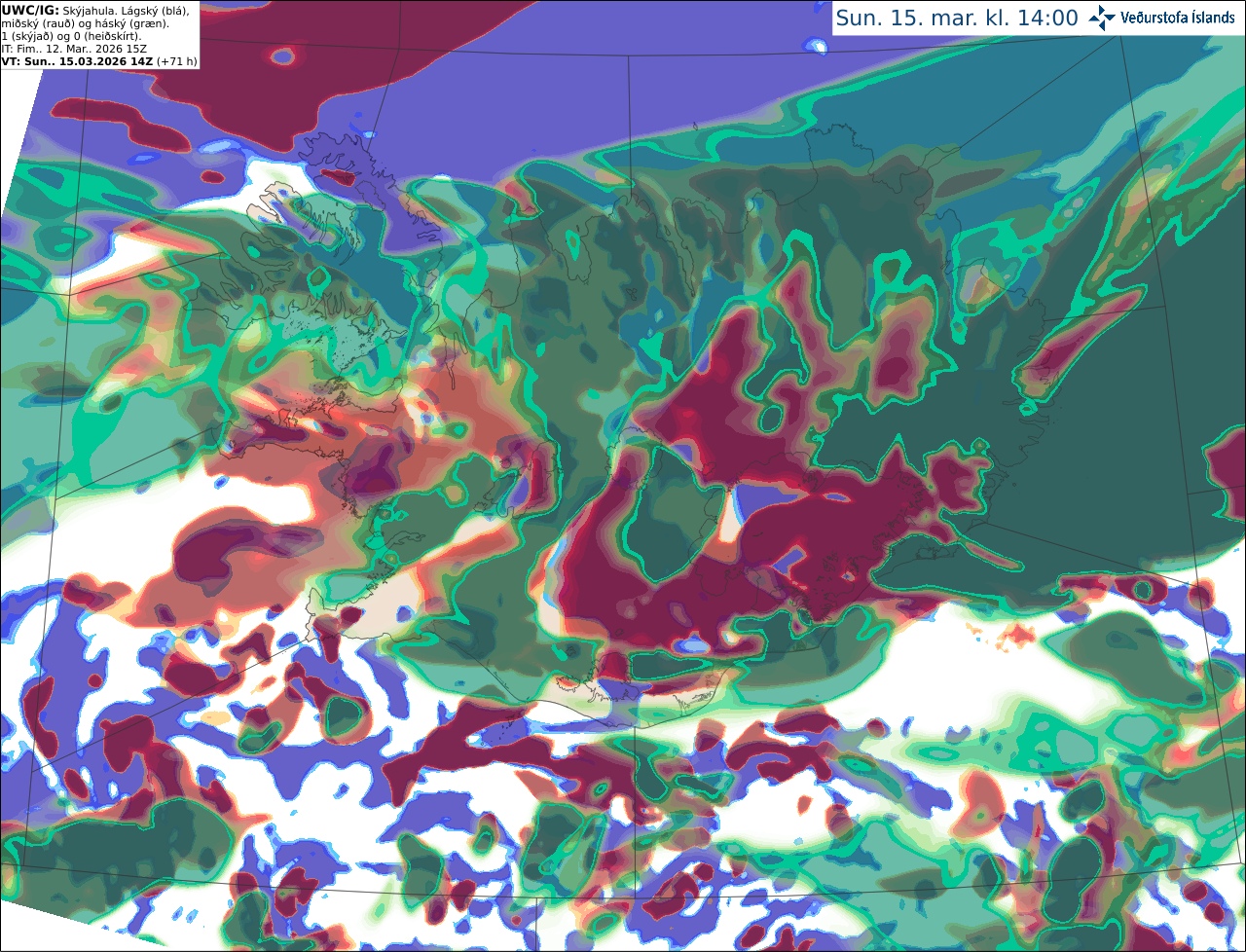Click the 'Veðurstofa Íslands' name text
1246x952 pixels.
(x=1178, y=18)
